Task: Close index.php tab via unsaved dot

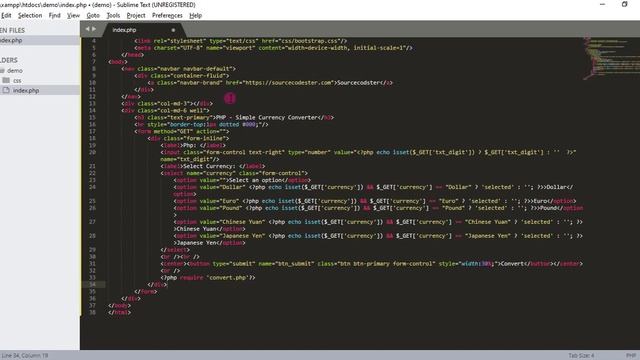Action: (173, 30)
